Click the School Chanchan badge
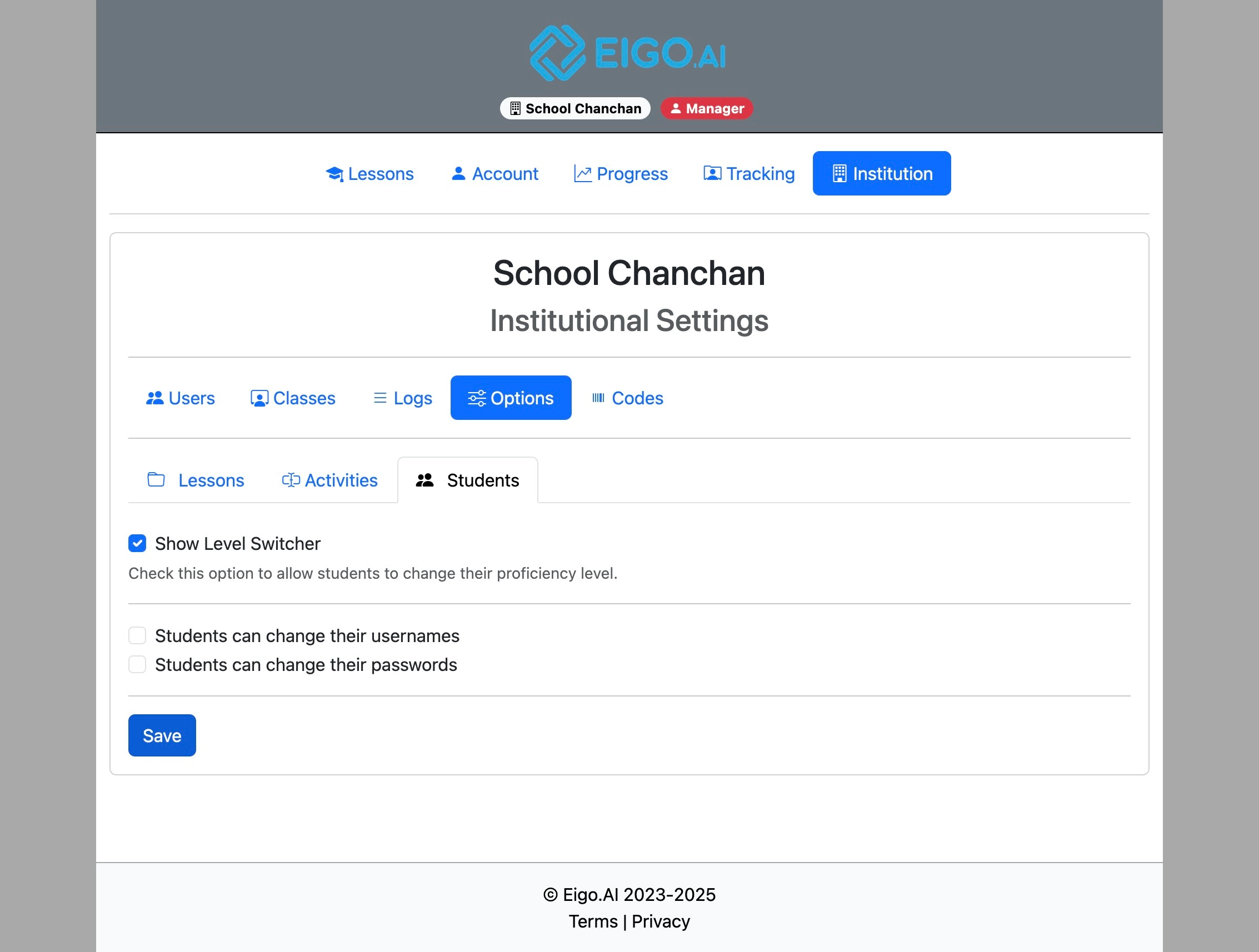 (x=576, y=109)
